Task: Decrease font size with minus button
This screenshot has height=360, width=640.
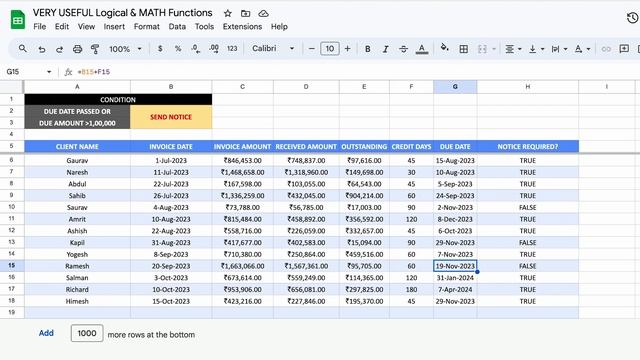Action: click(311, 49)
